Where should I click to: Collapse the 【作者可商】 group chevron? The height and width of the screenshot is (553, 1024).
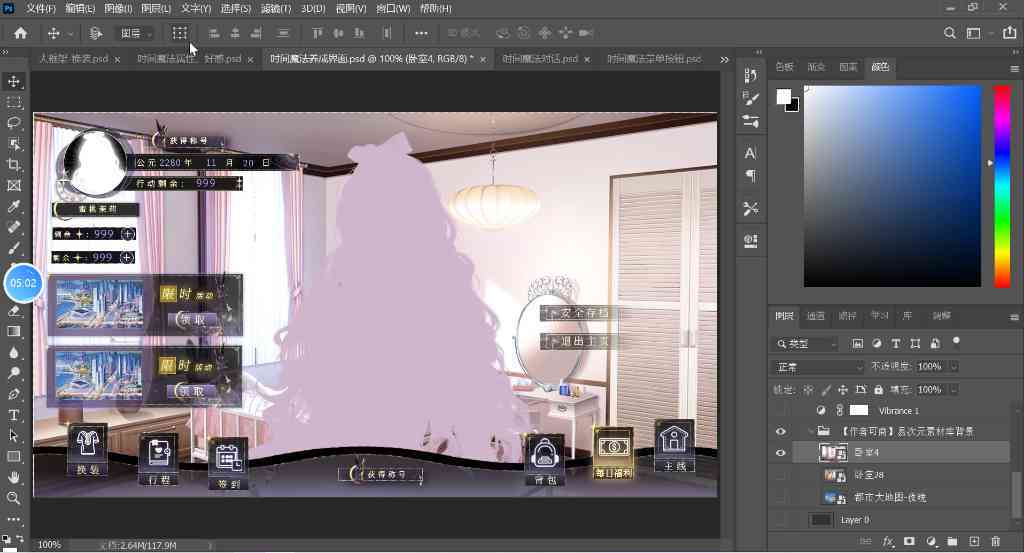[x=810, y=432]
